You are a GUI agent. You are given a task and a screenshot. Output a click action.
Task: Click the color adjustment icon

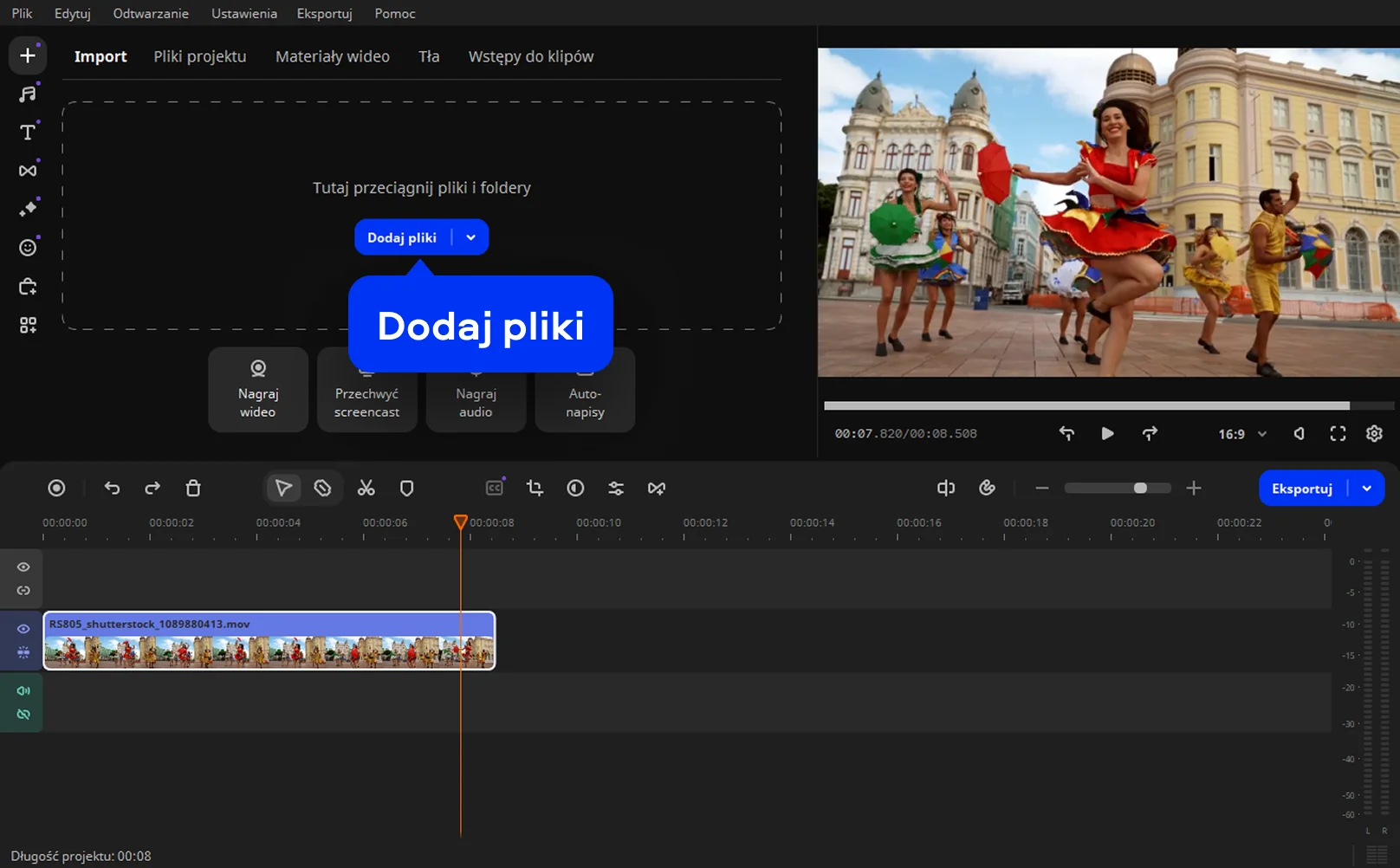tap(575, 489)
